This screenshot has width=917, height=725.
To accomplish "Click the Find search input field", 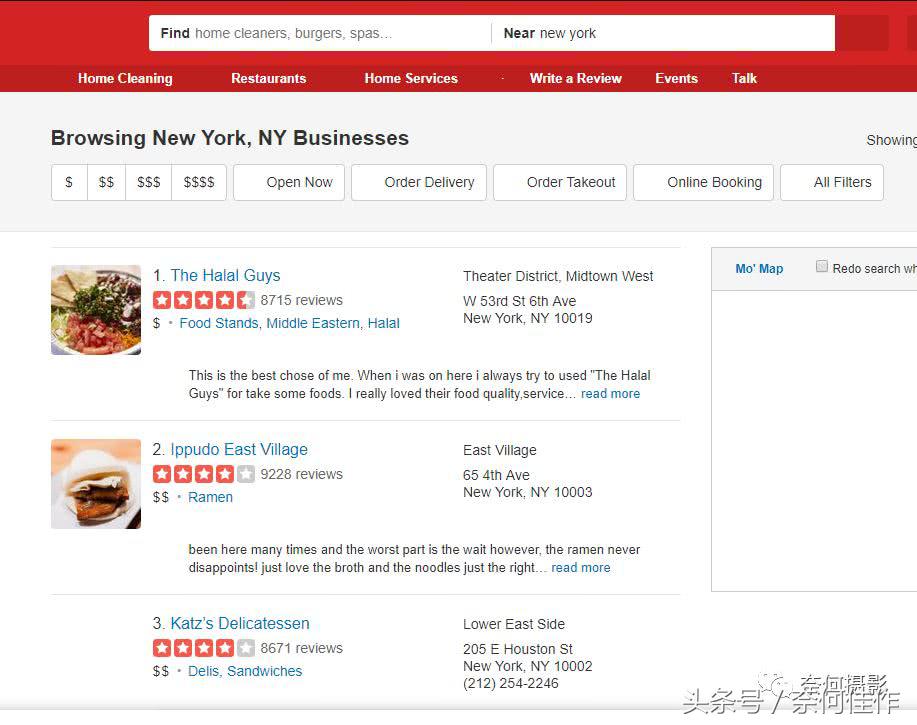I will [x=320, y=33].
